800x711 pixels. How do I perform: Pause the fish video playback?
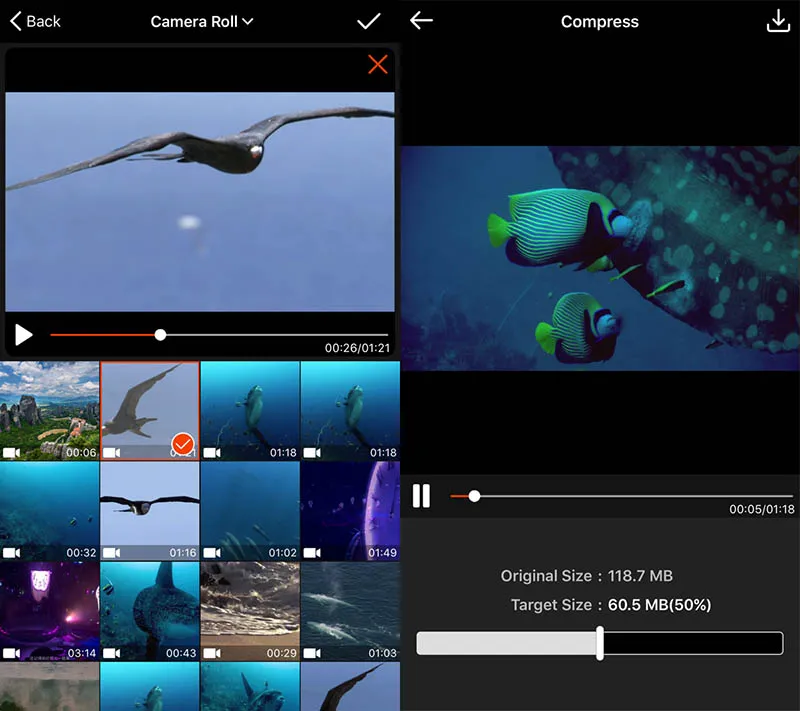click(x=421, y=495)
